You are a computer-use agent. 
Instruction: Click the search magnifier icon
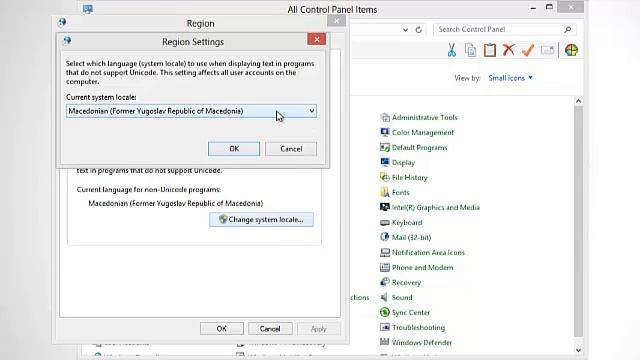tap(568, 29)
